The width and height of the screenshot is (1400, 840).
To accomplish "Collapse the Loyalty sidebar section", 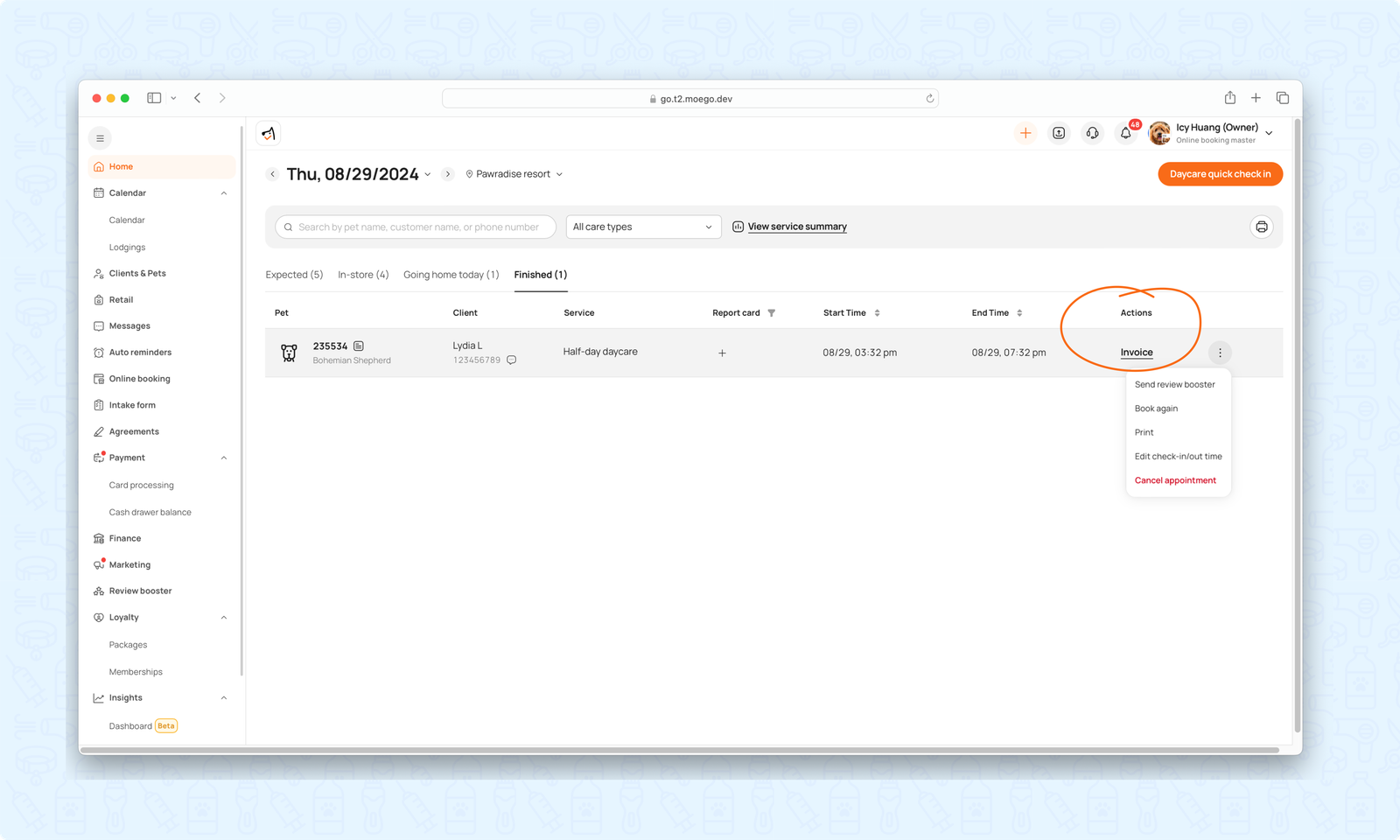I will [x=224, y=618].
